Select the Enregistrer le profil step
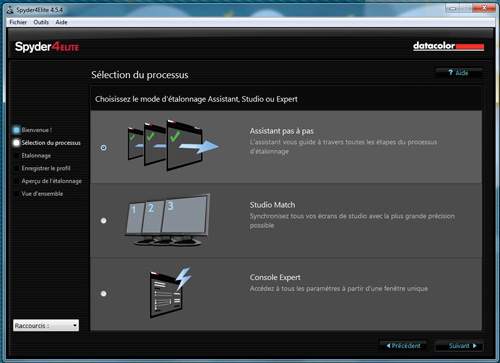 tap(42, 168)
